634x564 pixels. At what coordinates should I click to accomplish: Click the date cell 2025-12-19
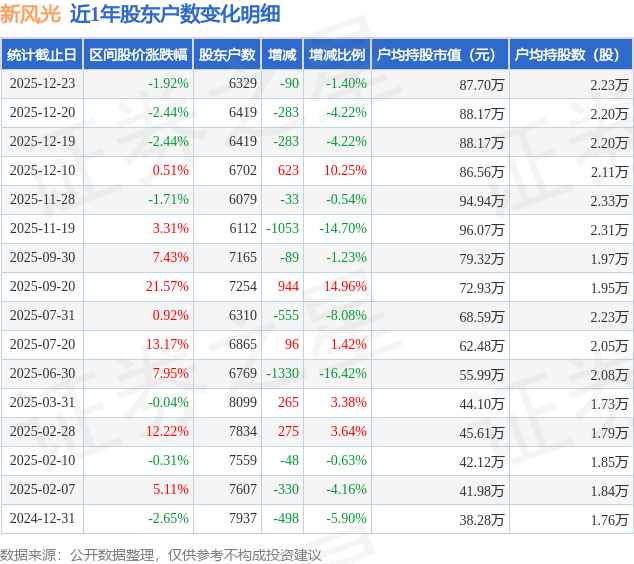pos(42,142)
